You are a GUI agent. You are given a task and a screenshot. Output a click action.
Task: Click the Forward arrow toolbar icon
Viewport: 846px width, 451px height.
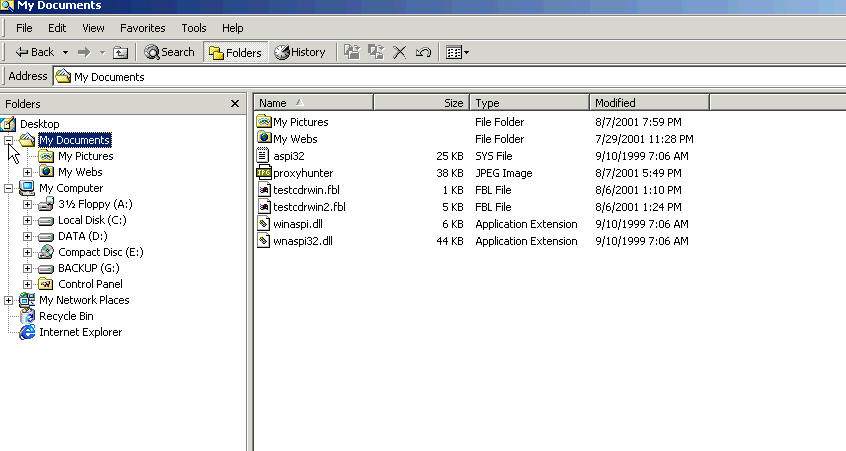pyautogui.click(x=84, y=52)
